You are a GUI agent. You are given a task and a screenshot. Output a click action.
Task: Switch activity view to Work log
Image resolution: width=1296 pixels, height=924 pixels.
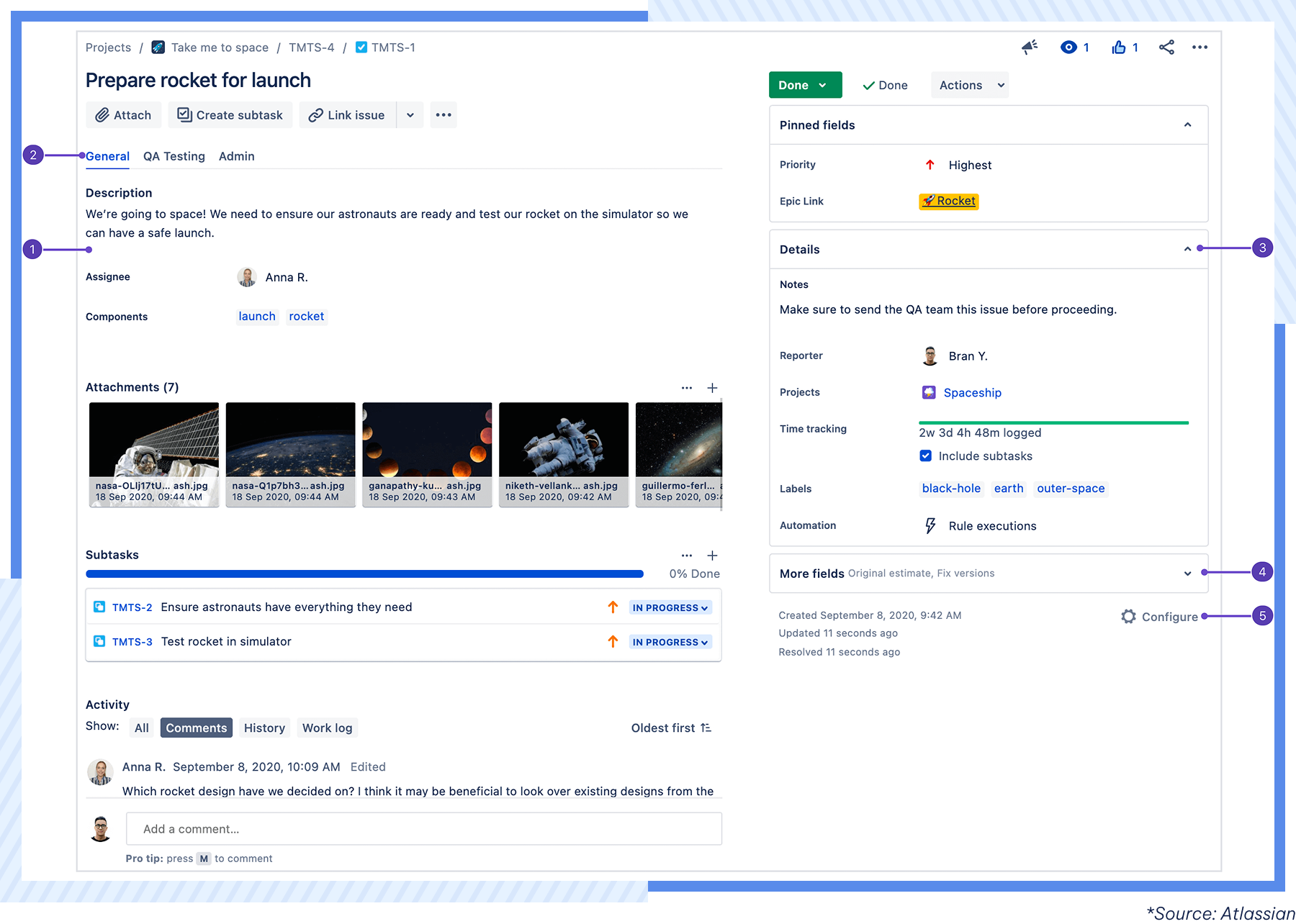[x=327, y=728]
